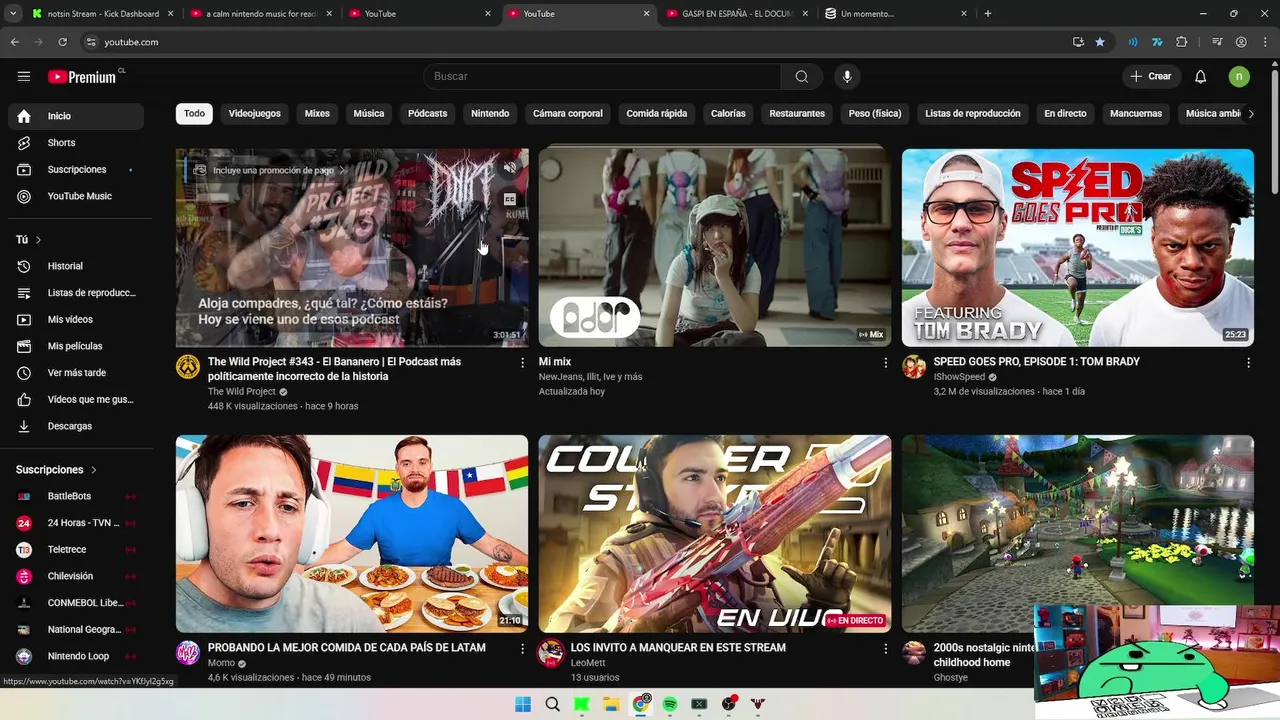Toggle subtitles on preview video

pyautogui.click(x=510, y=199)
